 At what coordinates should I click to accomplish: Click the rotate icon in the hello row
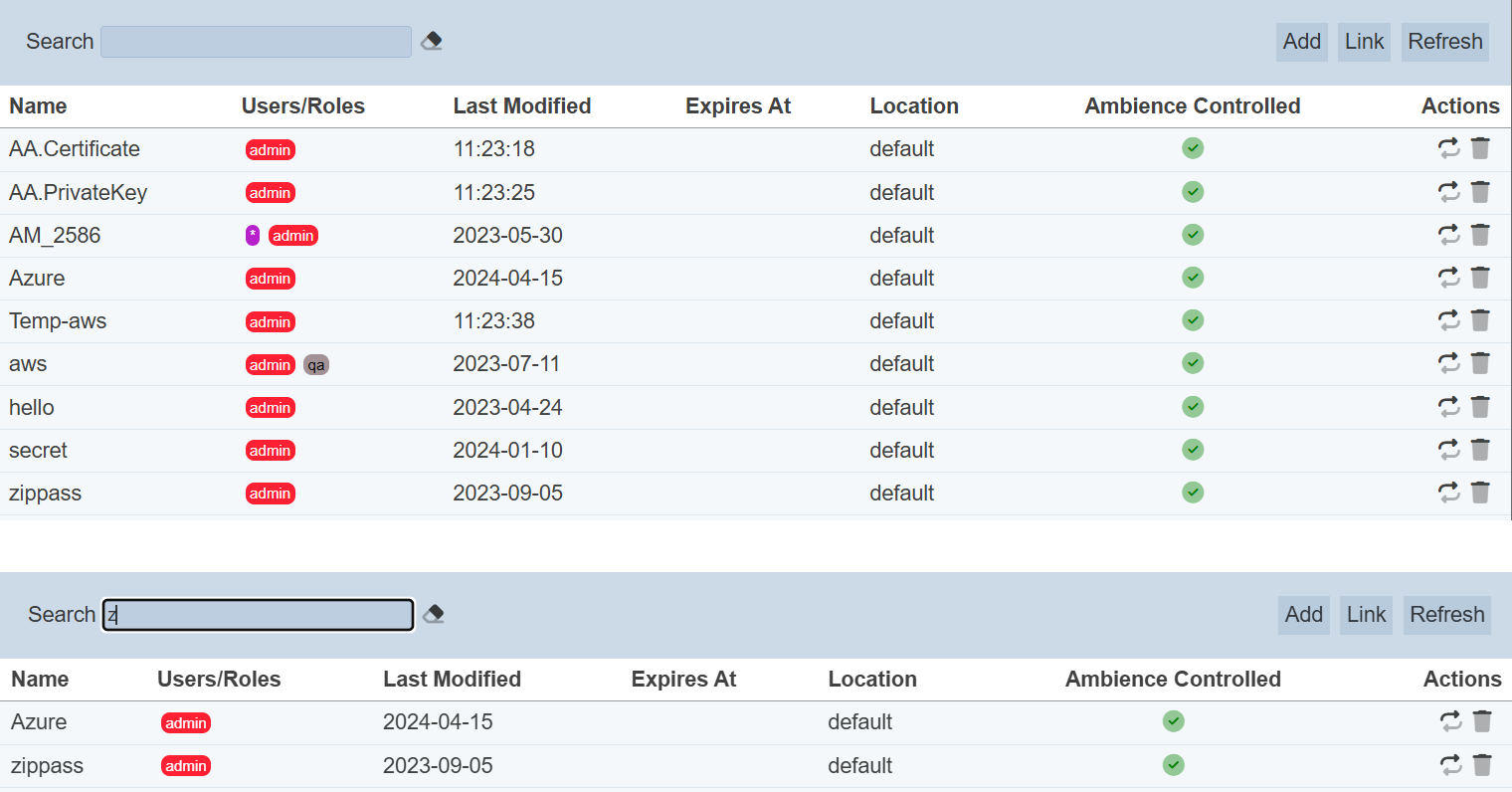(x=1448, y=407)
